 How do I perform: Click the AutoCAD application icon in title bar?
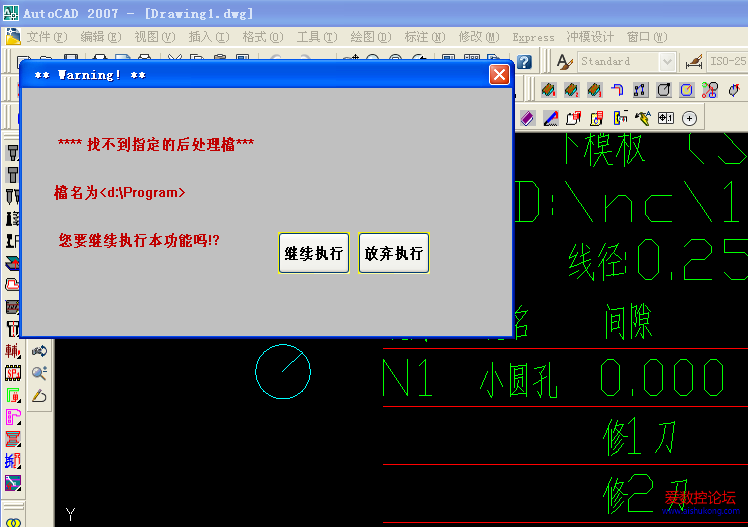coord(11,13)
